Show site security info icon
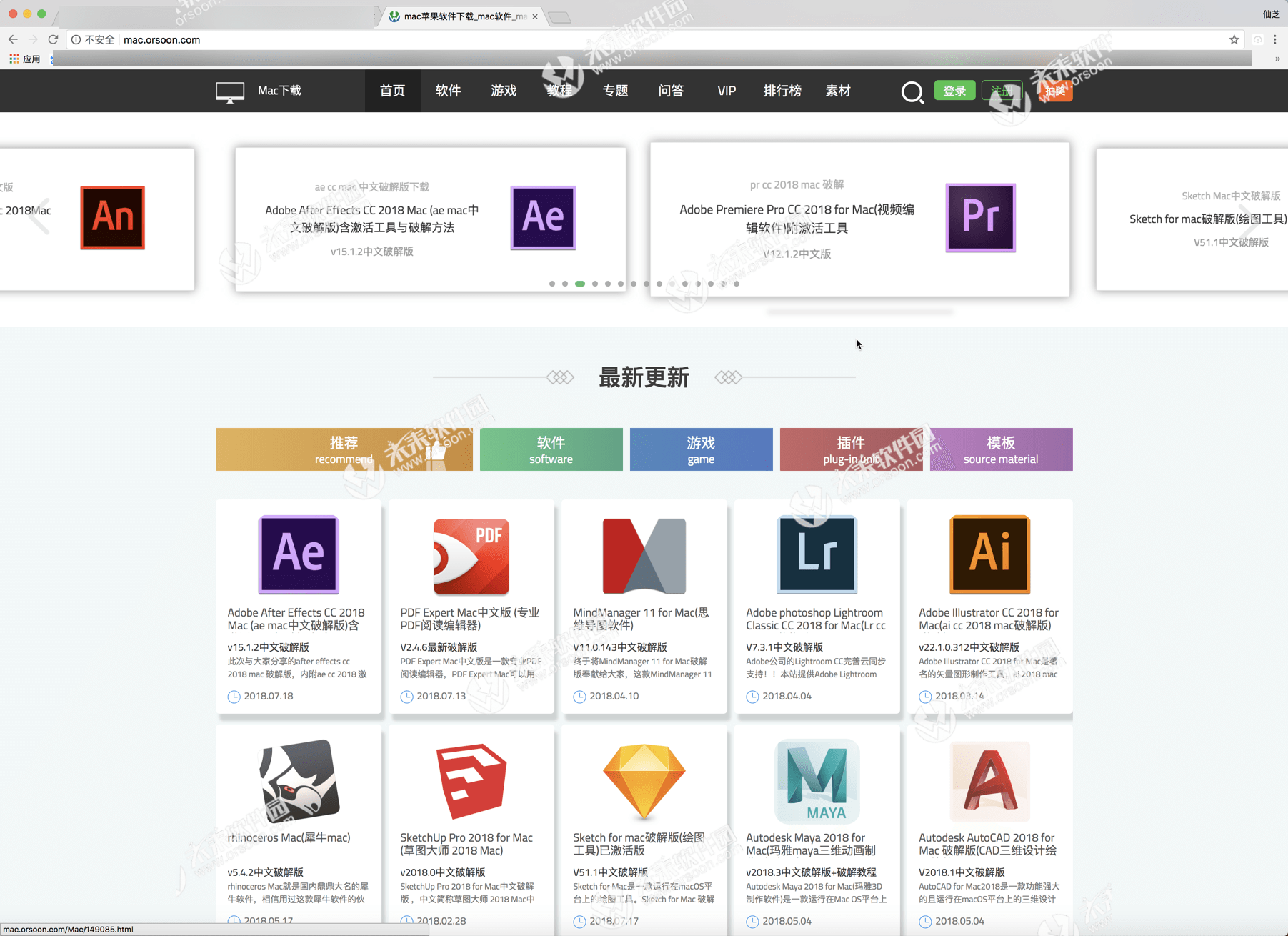The image size is (1288, 936). tap(76, 40)
